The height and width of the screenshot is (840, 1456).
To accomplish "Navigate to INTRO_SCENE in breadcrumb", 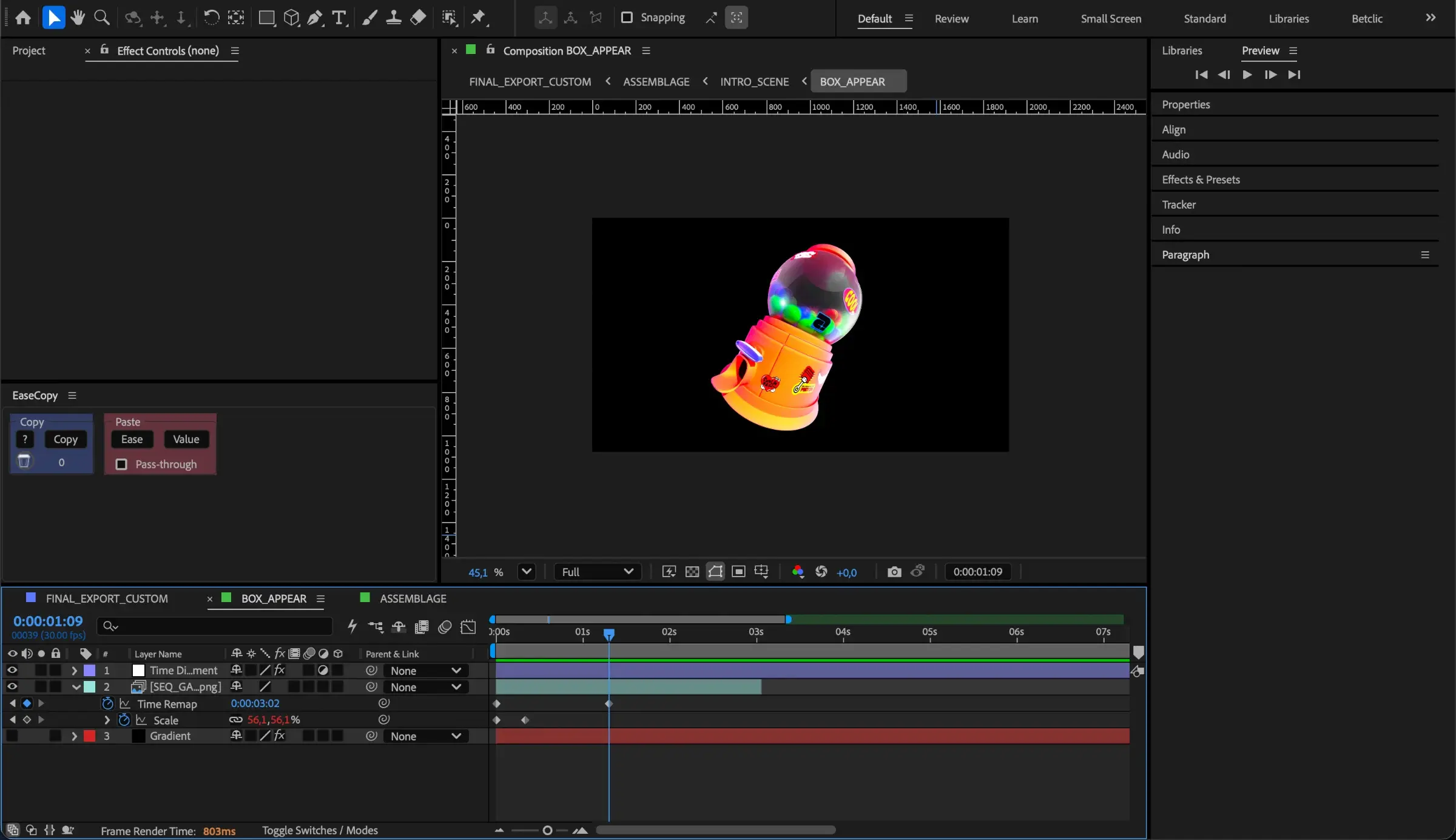I will pyautogui.click(x=754, y=81).
